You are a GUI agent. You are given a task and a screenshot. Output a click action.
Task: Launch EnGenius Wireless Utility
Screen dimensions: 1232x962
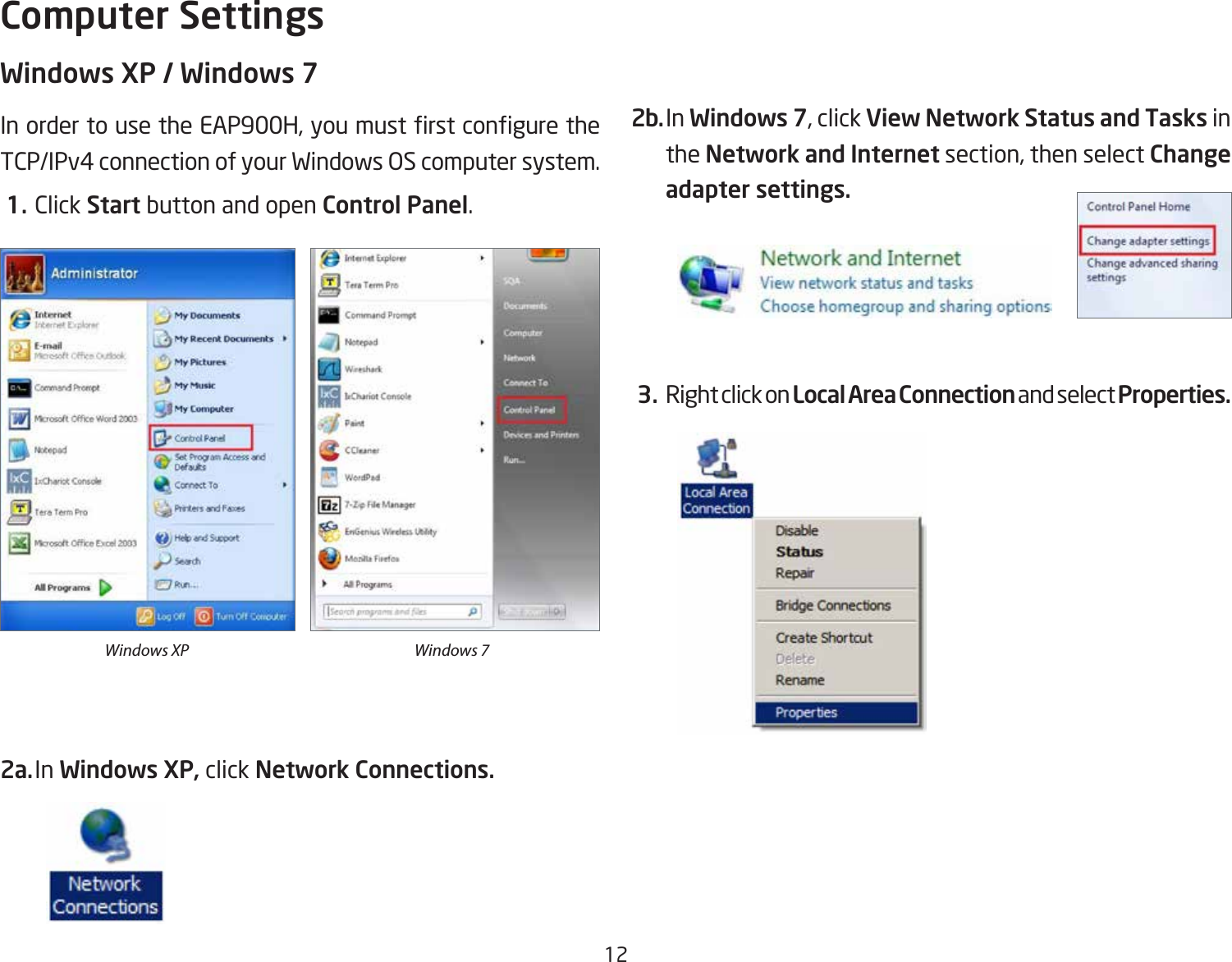pyautogui.click(x=378, y=531)
